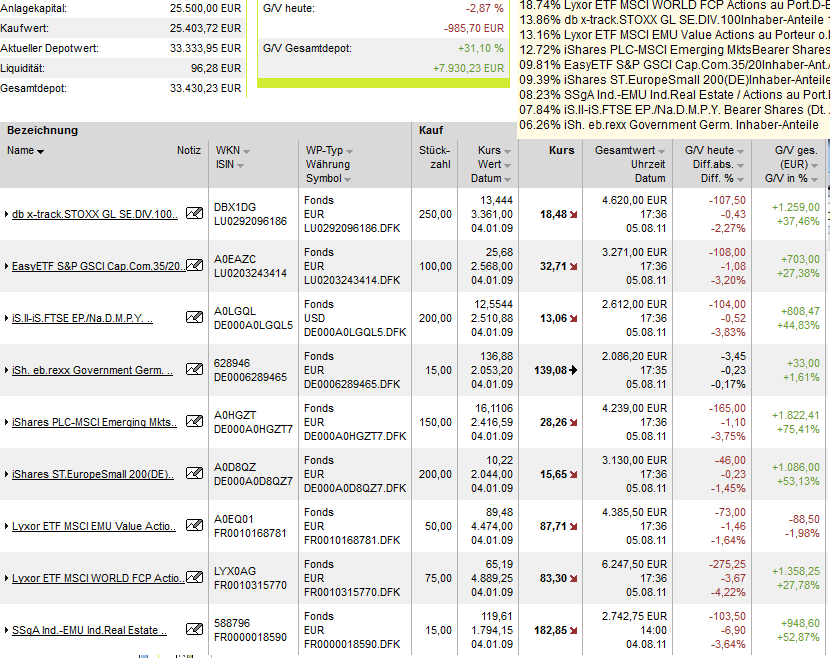Screen dimensions: 830x658
Task: Click red down-arrow next to price 32,71
Action: 573,266
